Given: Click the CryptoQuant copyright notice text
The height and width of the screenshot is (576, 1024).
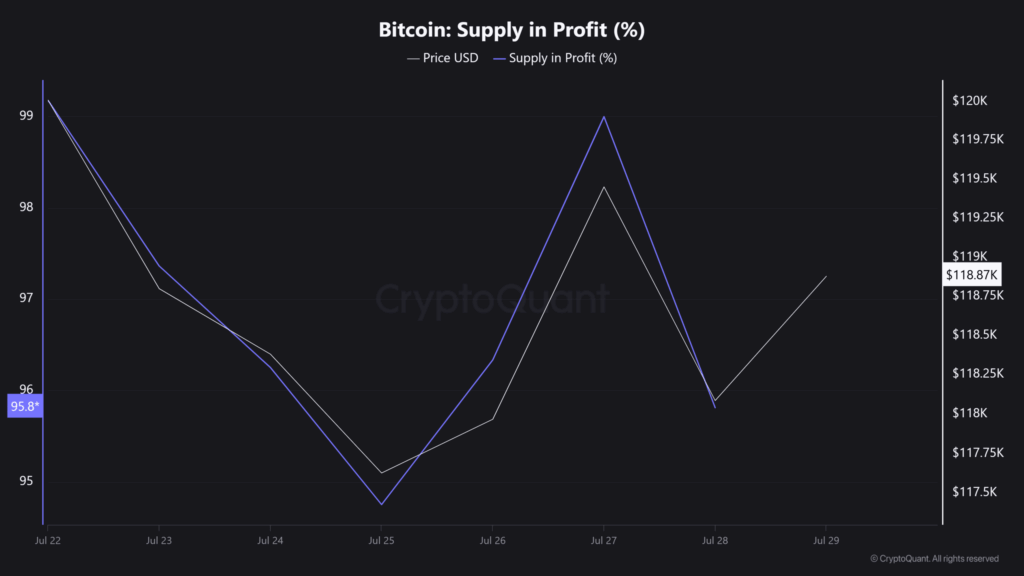Looking at the screenshot, I should (x=934, y=558).
